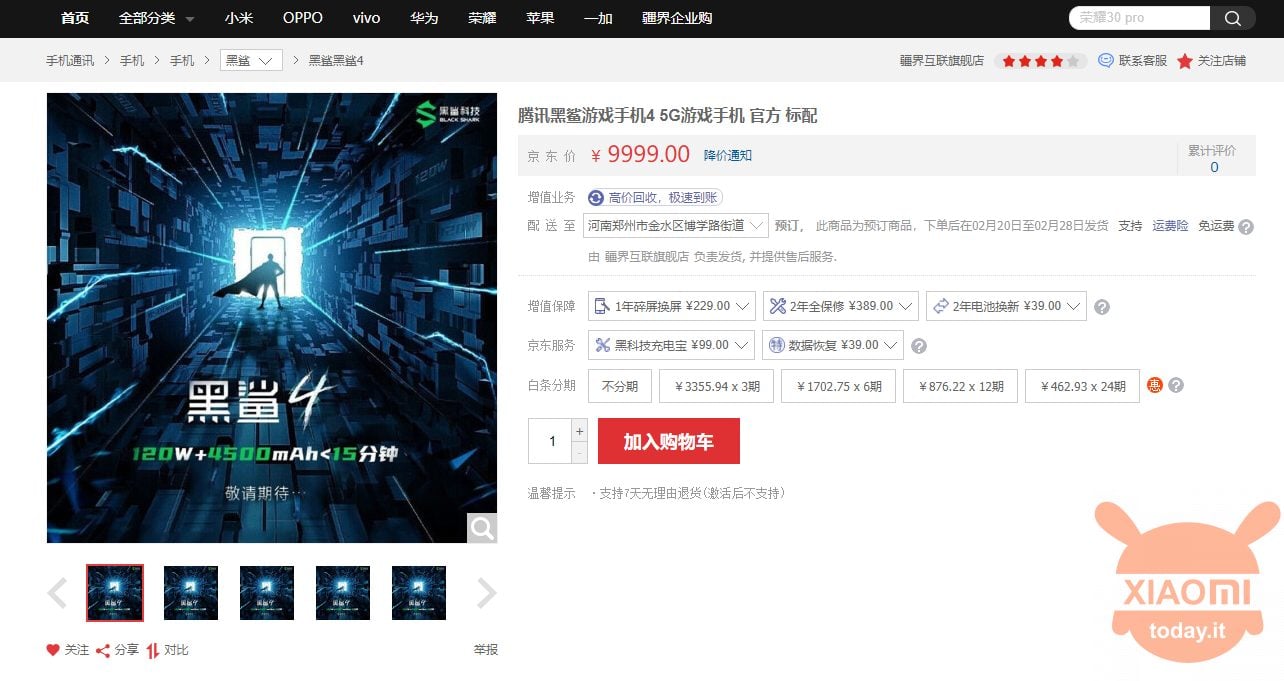Click help icon after 数据恢复 option
This screenshot has width=1284, height=681.
(919, 346)
